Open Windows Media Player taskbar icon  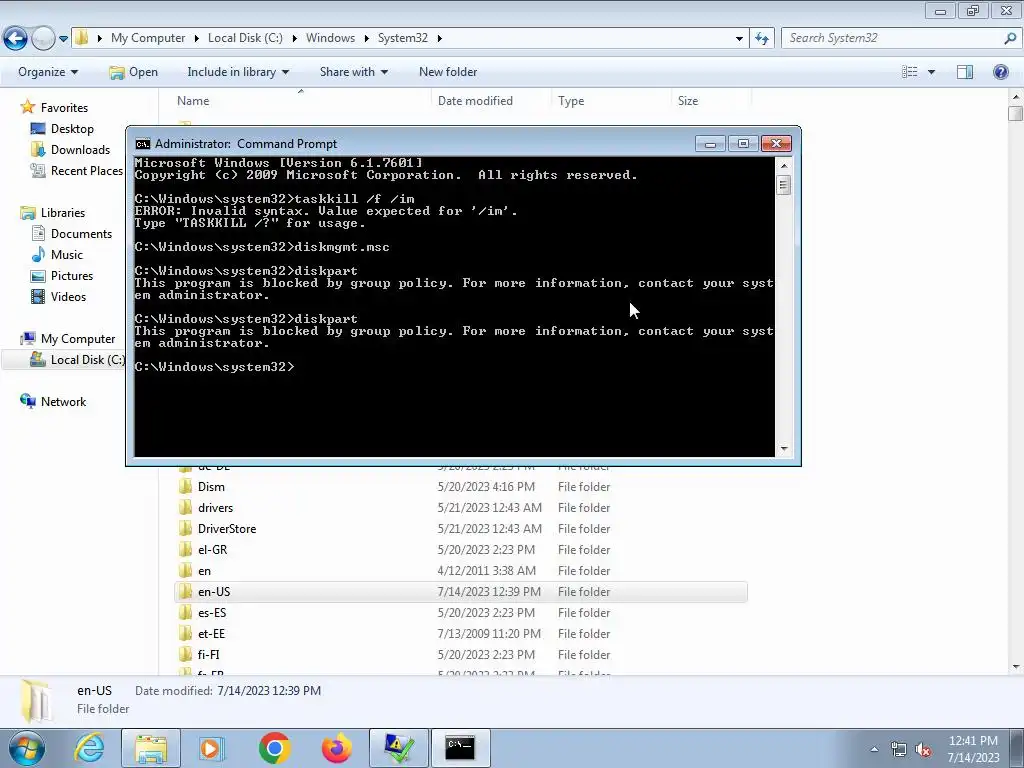[212, 748]
